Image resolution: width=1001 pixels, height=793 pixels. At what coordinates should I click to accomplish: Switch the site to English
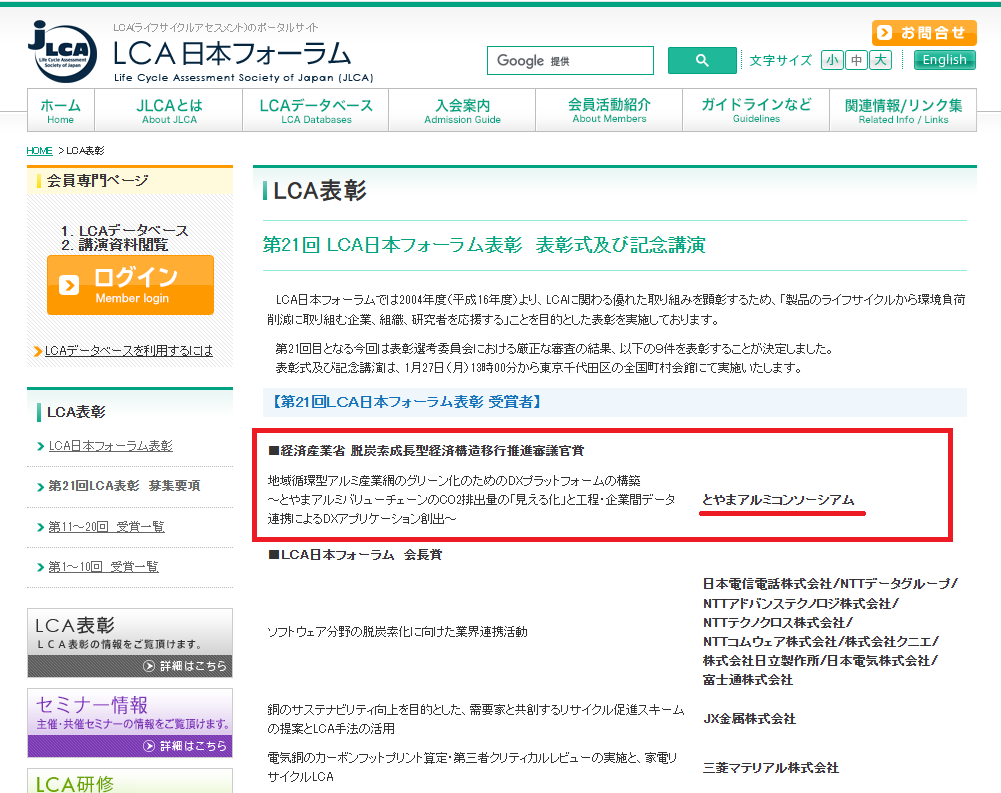pyautogui.click(x=944, y=60)
